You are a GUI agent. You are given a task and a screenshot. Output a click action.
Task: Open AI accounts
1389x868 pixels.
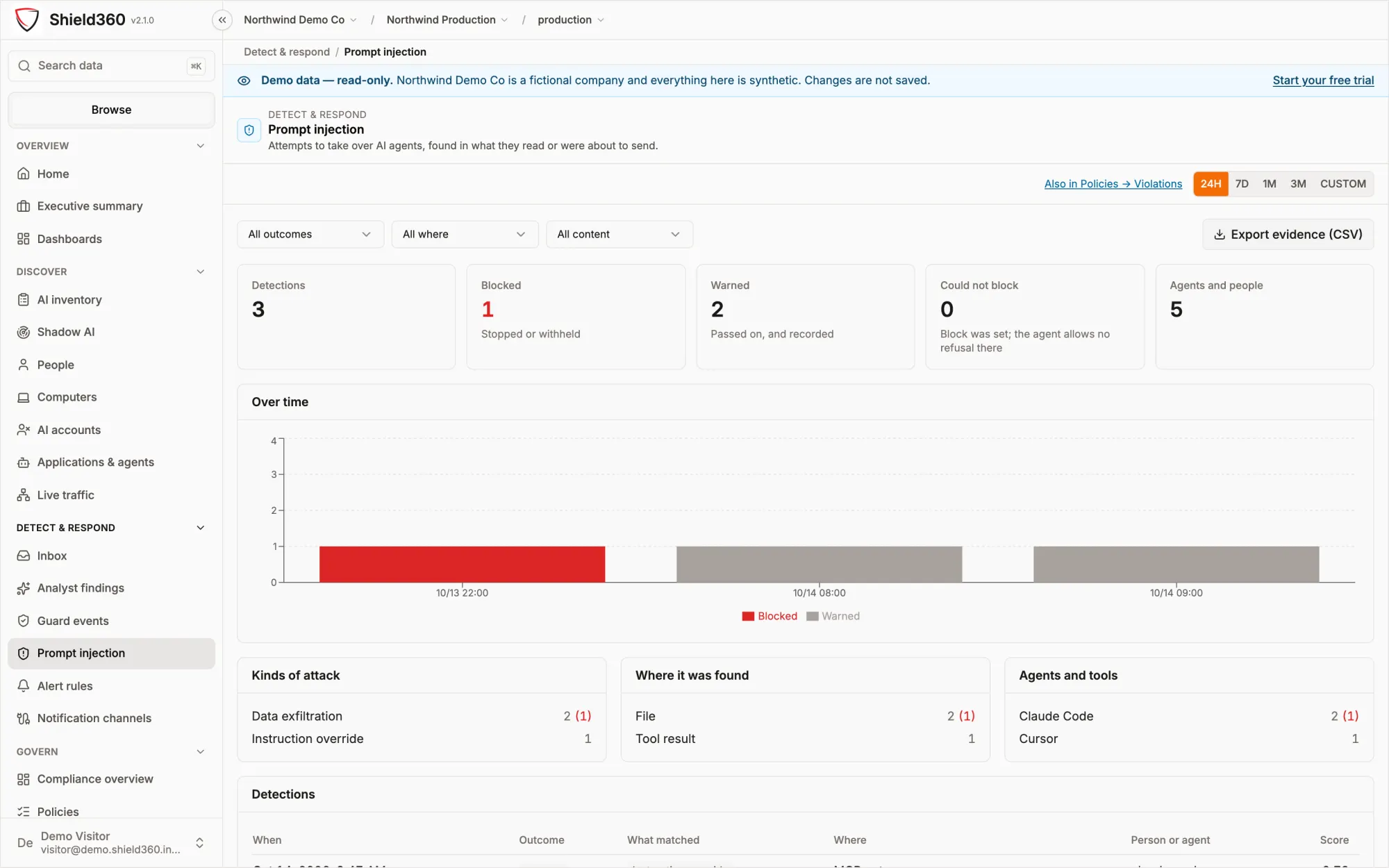[x=111, y=430]
